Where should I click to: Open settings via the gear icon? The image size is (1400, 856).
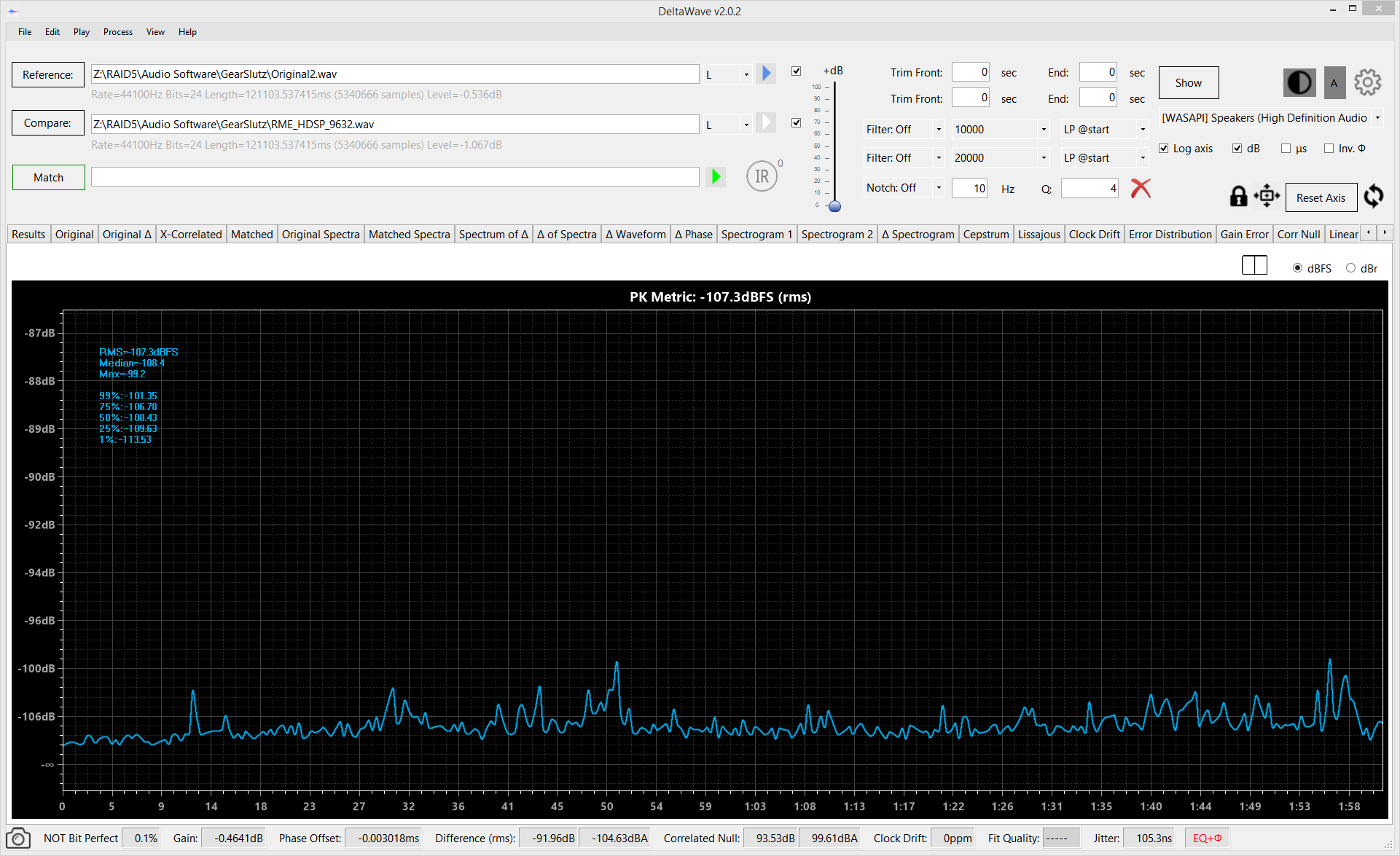click(1368, 82)
